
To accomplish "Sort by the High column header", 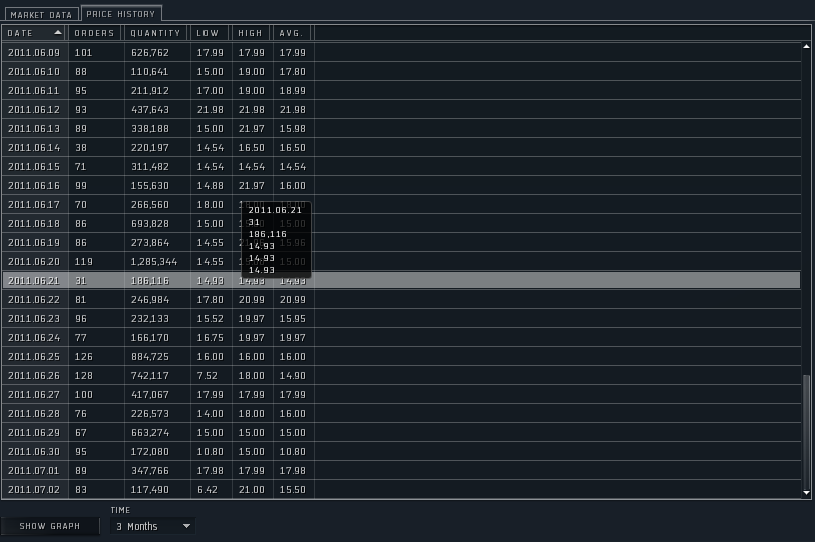I will [251, 33].
